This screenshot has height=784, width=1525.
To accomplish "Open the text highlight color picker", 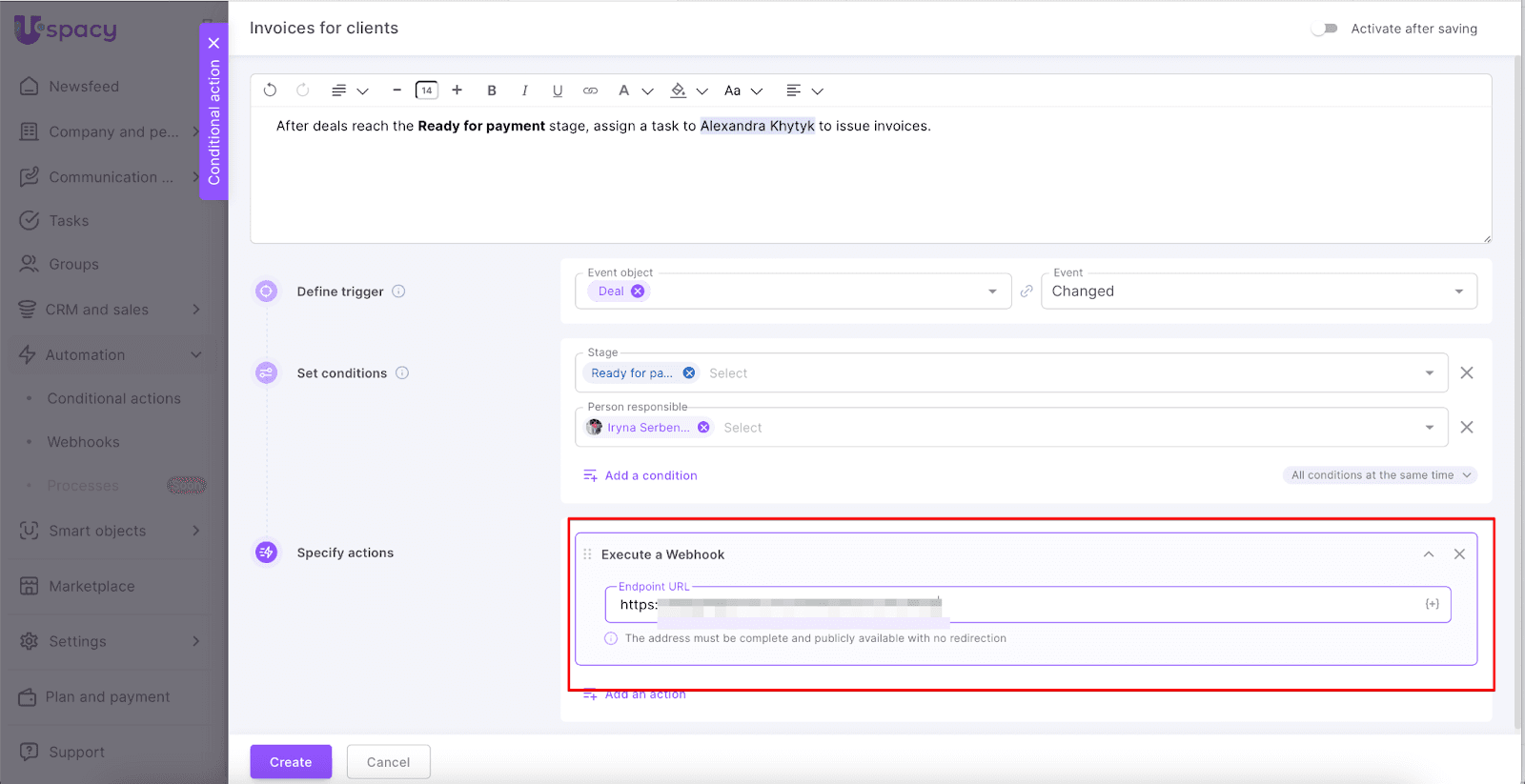I will tap(679, 90).
